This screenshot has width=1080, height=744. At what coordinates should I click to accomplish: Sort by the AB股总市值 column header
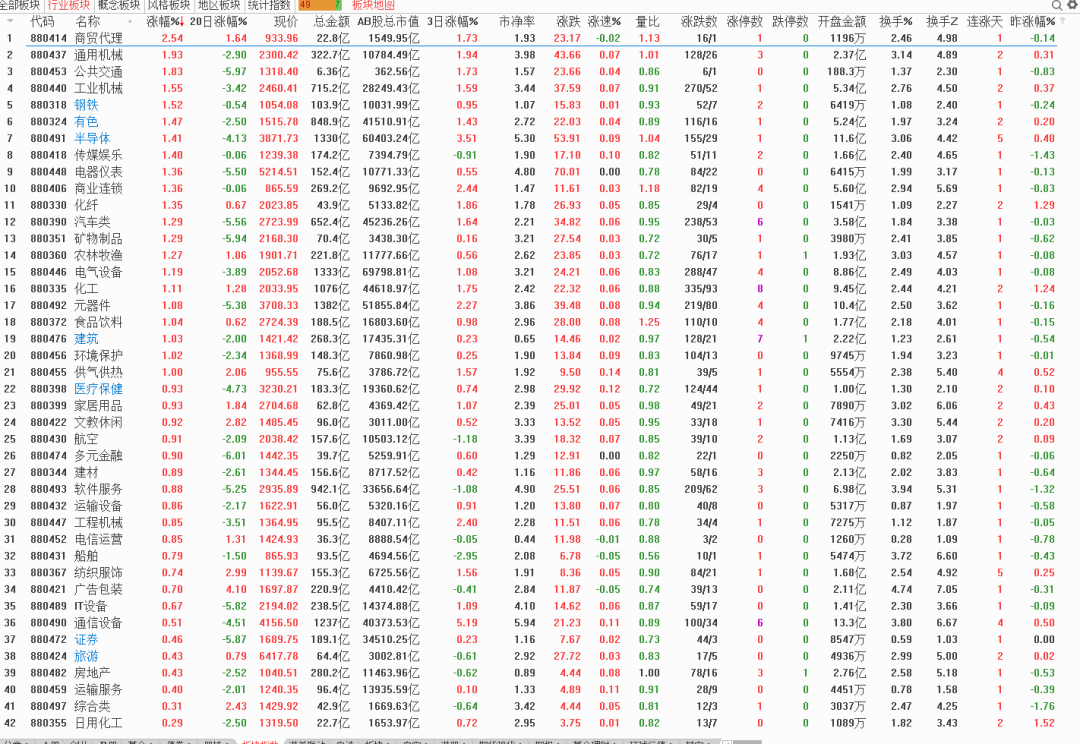[x=388, y=21]
